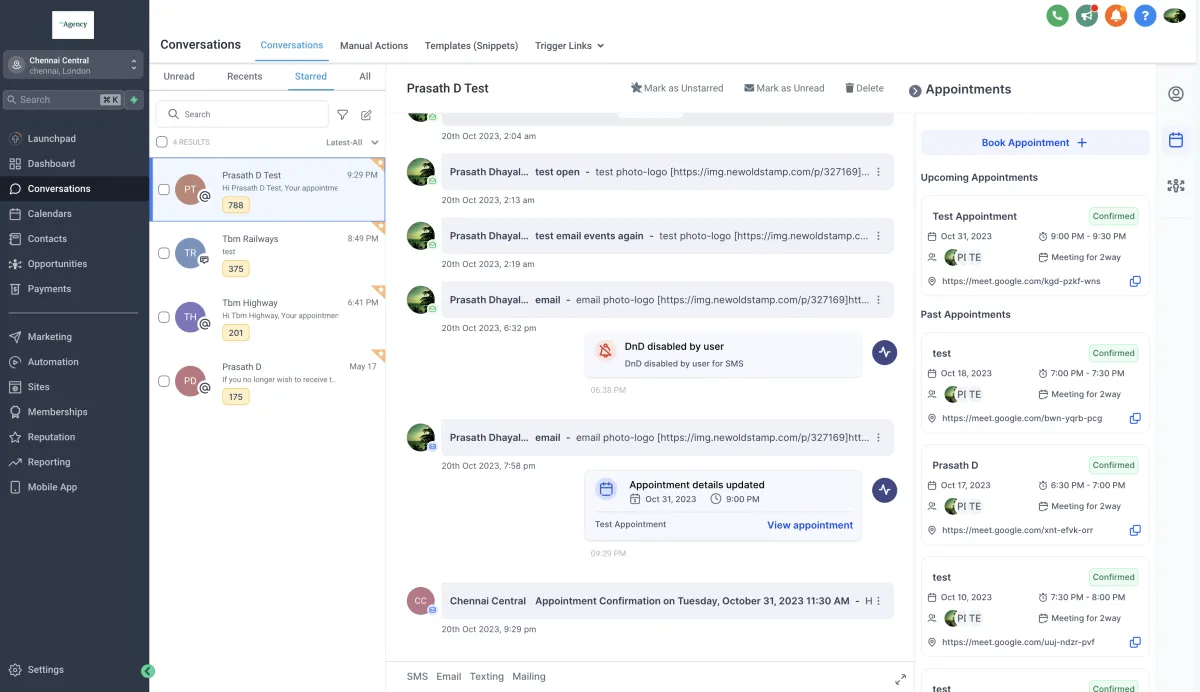Click the blue help question mark icon
1200x692 pixels.
pyautogui.click(x=1145, y=15)
